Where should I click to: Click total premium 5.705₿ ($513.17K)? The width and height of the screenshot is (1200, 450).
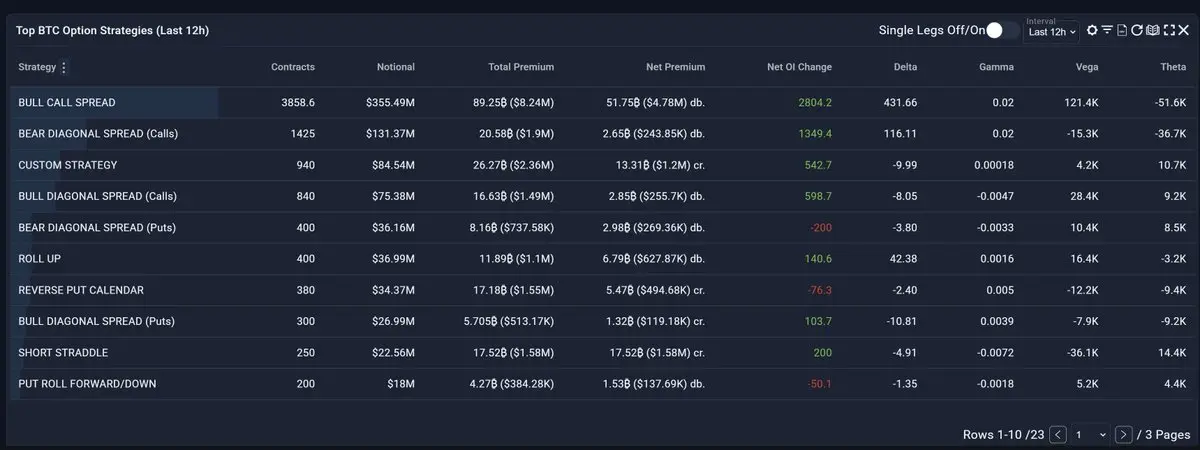507,322
